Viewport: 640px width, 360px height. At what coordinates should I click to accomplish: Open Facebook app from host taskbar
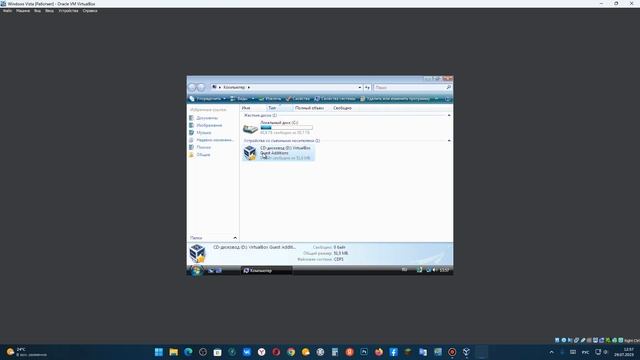coord(393,352)
